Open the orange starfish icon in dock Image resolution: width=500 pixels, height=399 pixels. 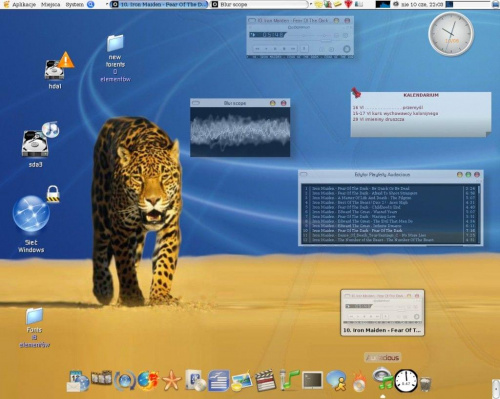pyautogui.click(x=172, y=381)
